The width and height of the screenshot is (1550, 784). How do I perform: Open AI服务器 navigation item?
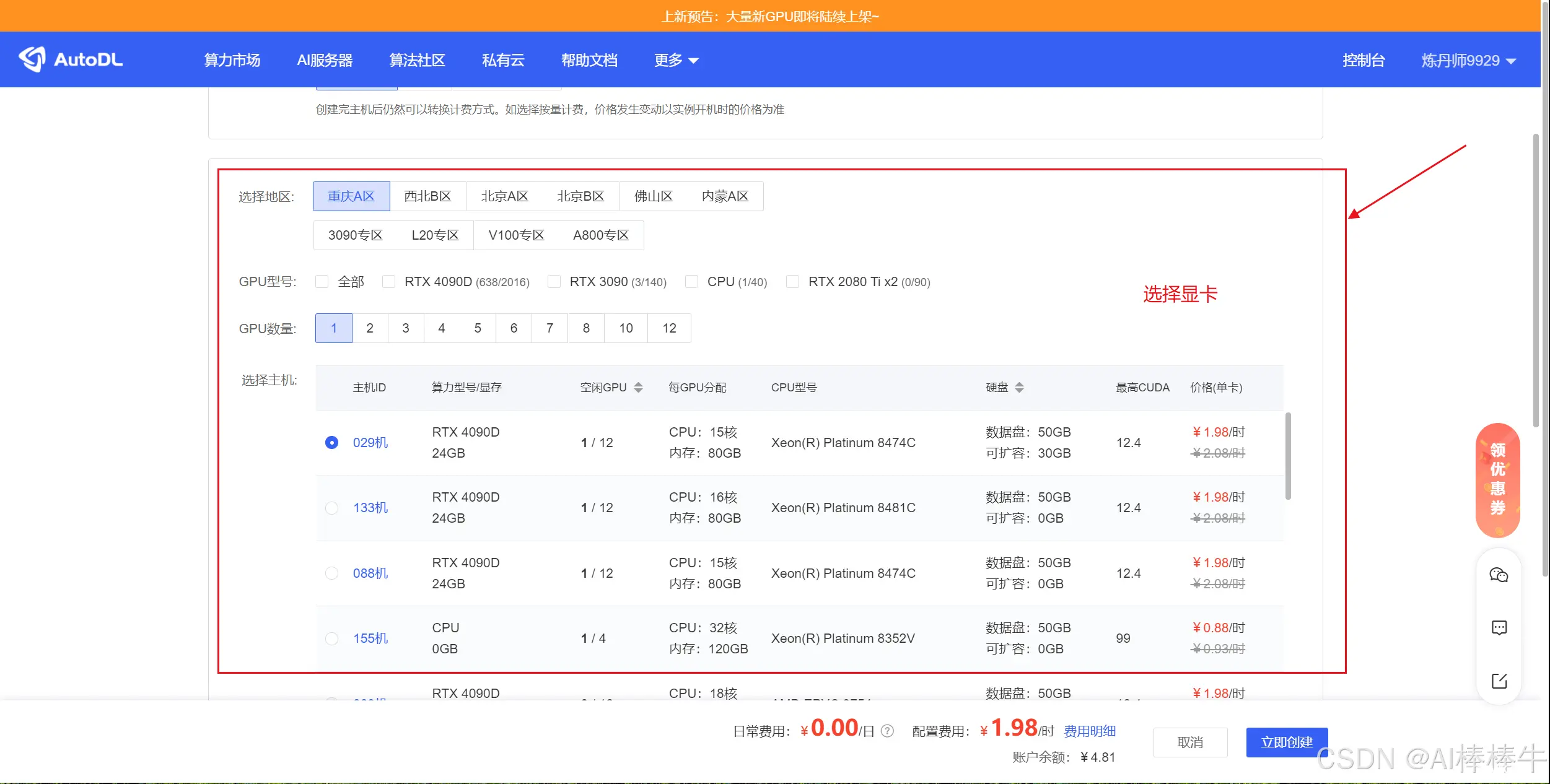click(x=325, y=60)
